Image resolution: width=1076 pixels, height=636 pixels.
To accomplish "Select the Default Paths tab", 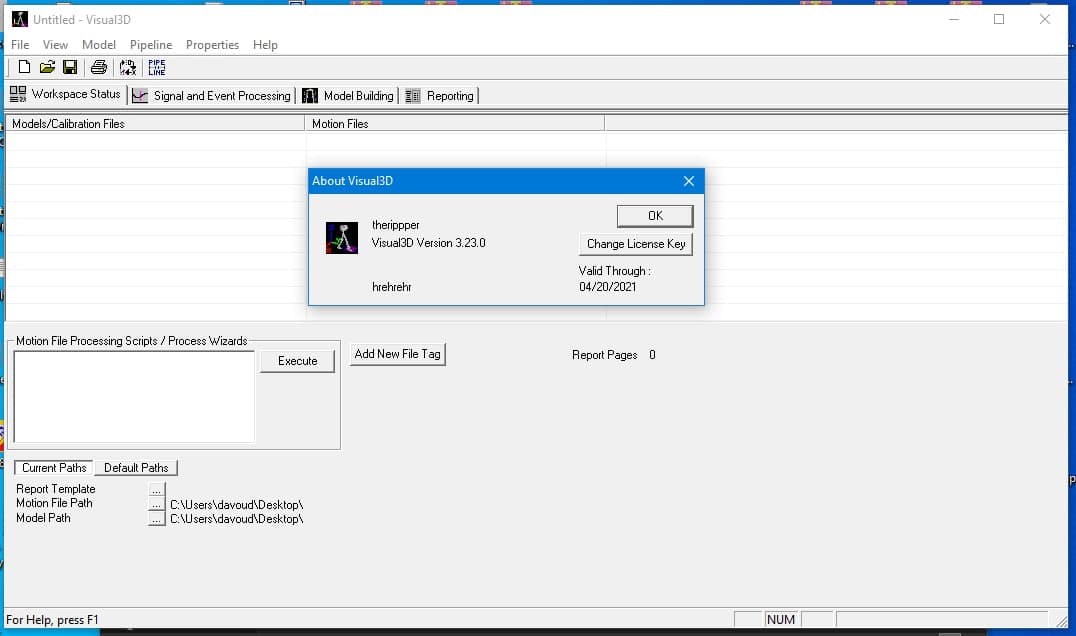I will (x=136, y=468).
